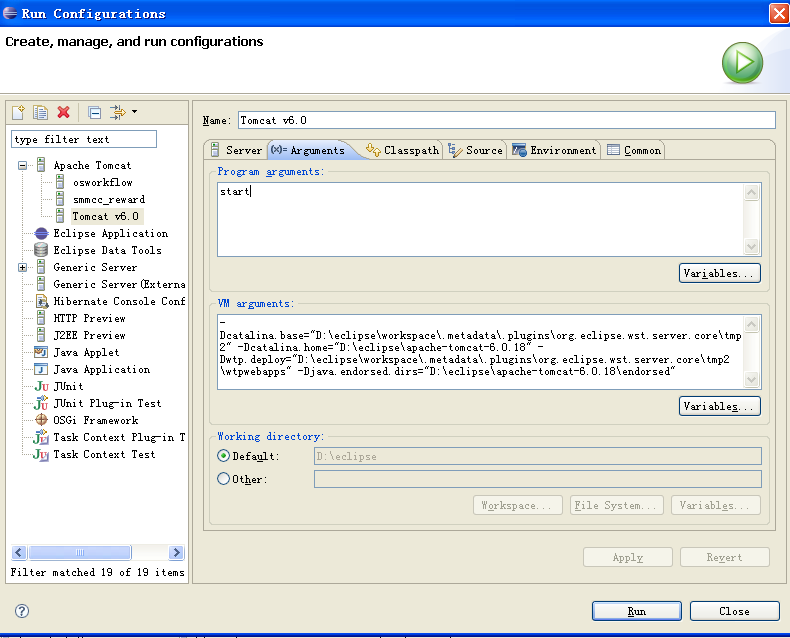Click the OSGi Framework icon
Screen dimensions: 790x638
[x=41, y=420]
